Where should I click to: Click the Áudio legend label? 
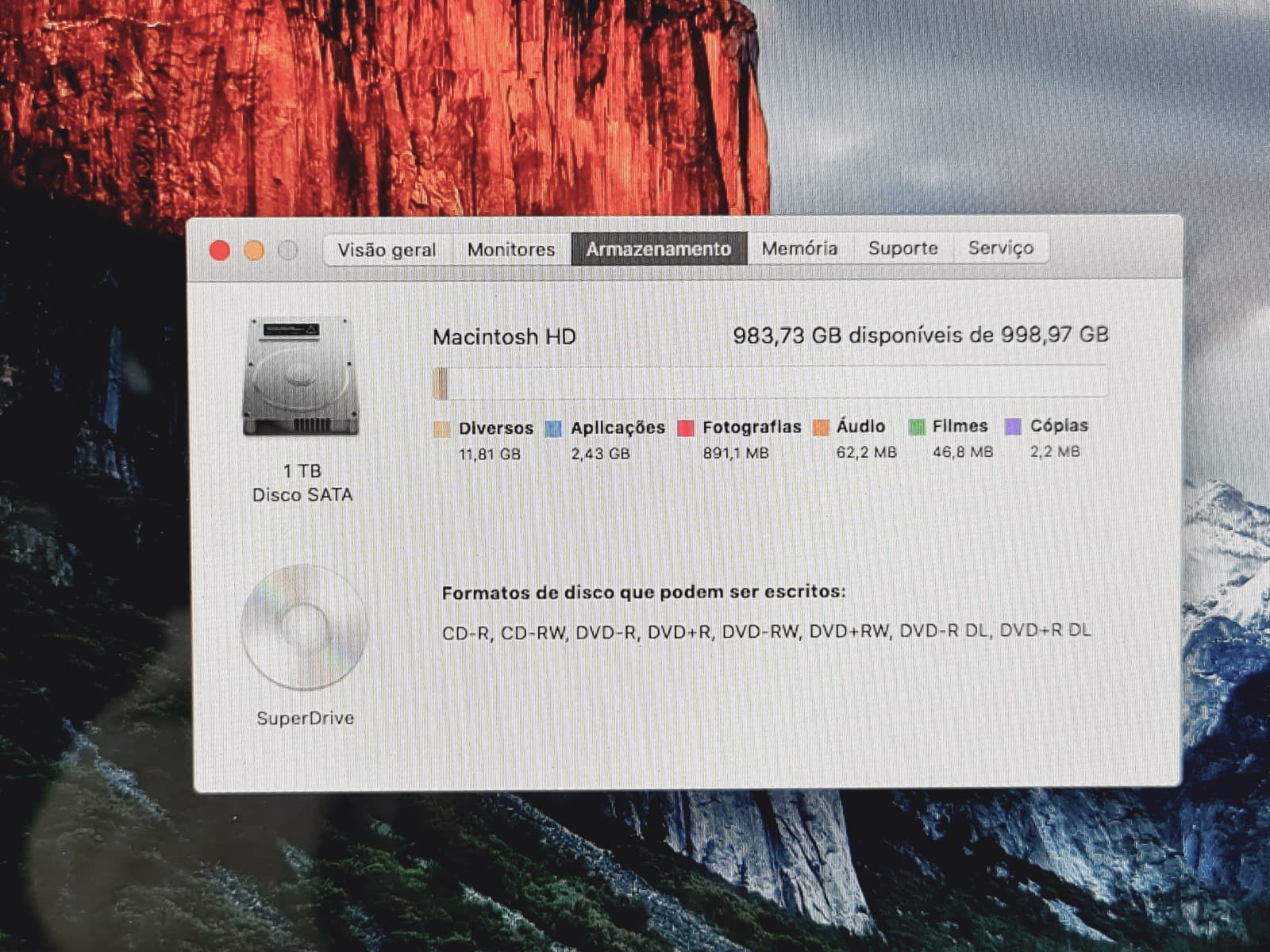pos(860,426)
